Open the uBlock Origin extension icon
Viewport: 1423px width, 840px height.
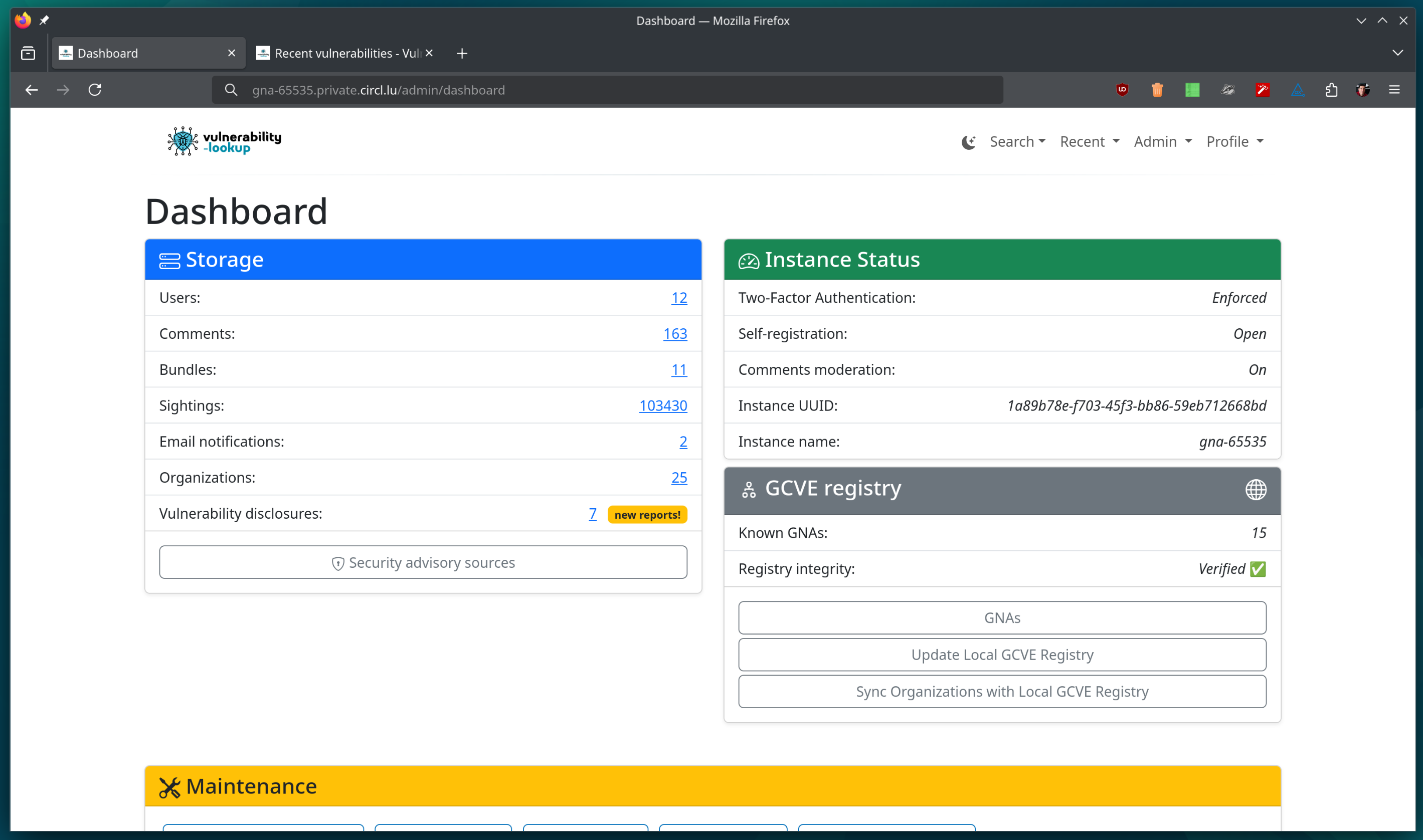1122,89
